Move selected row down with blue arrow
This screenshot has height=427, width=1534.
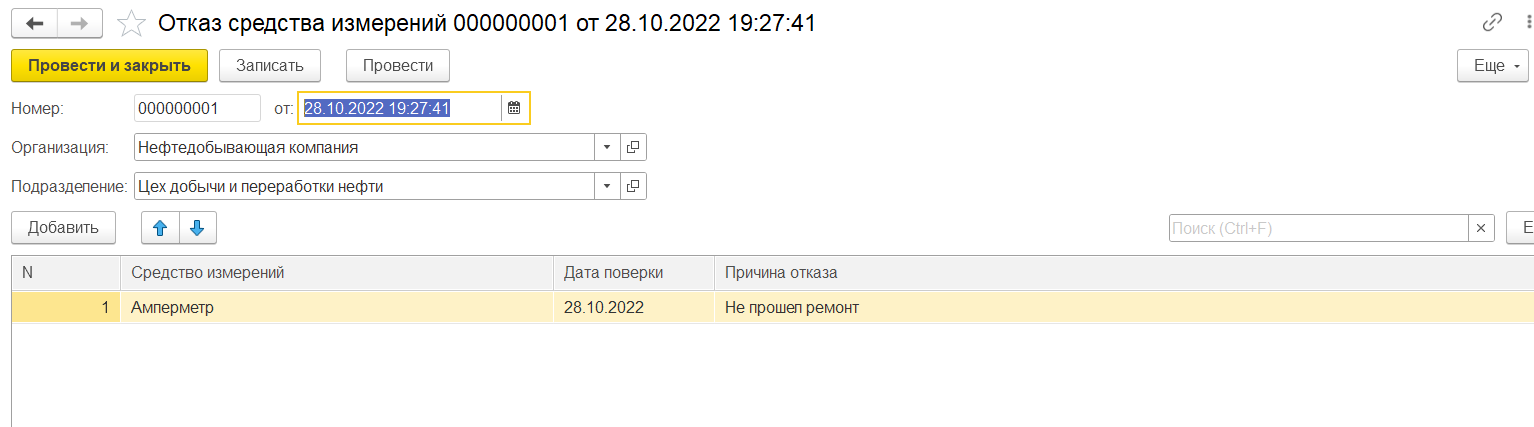pos(197,228)
